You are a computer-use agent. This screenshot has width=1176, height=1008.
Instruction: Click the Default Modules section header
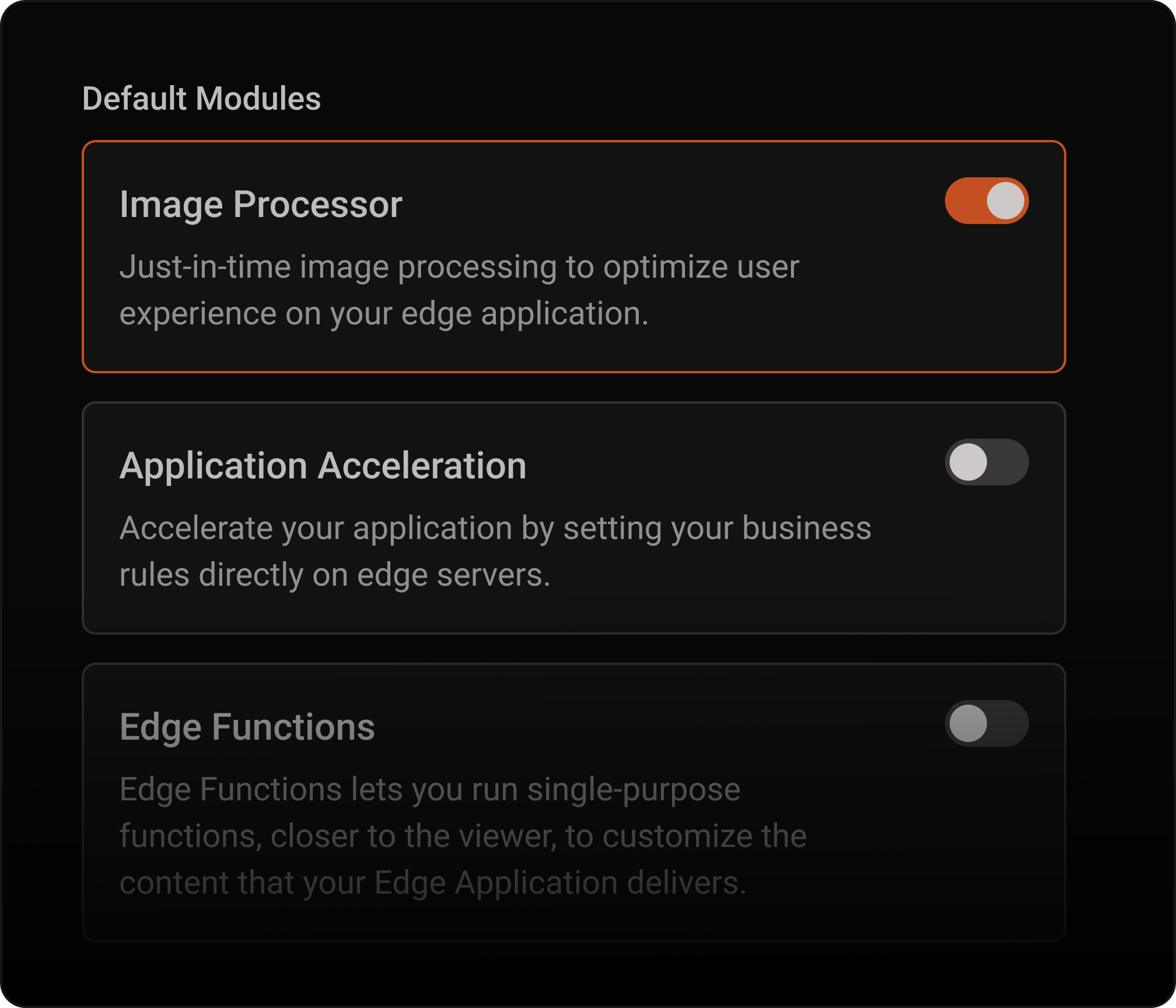point(202,99)
